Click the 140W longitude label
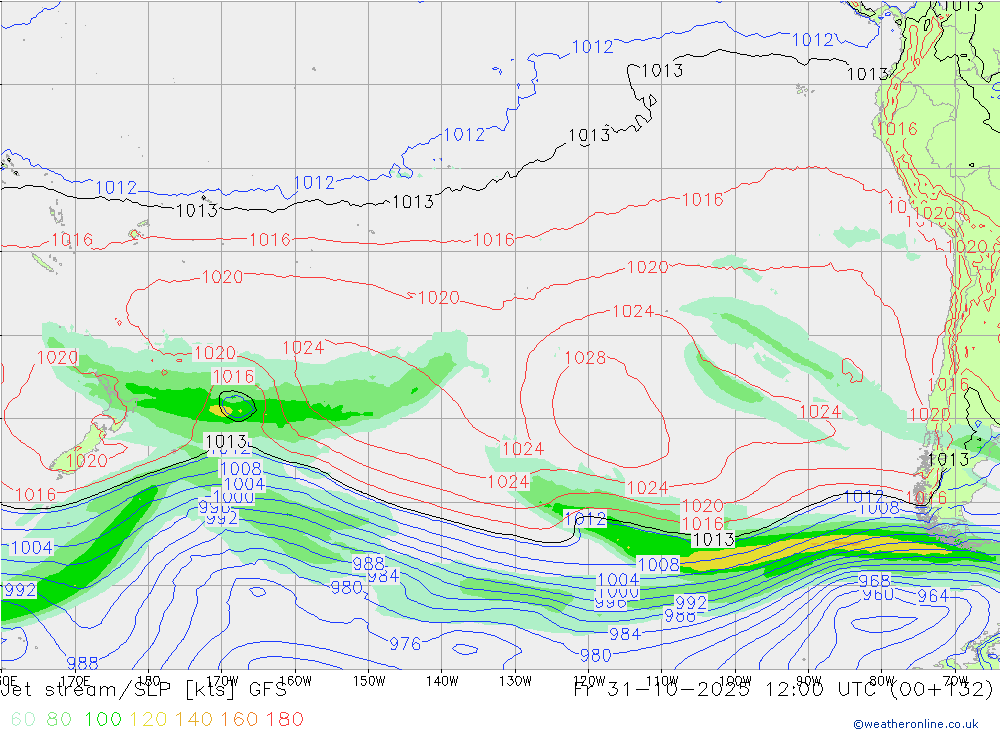Screen dimensions: 1000x733 [442, 681]
